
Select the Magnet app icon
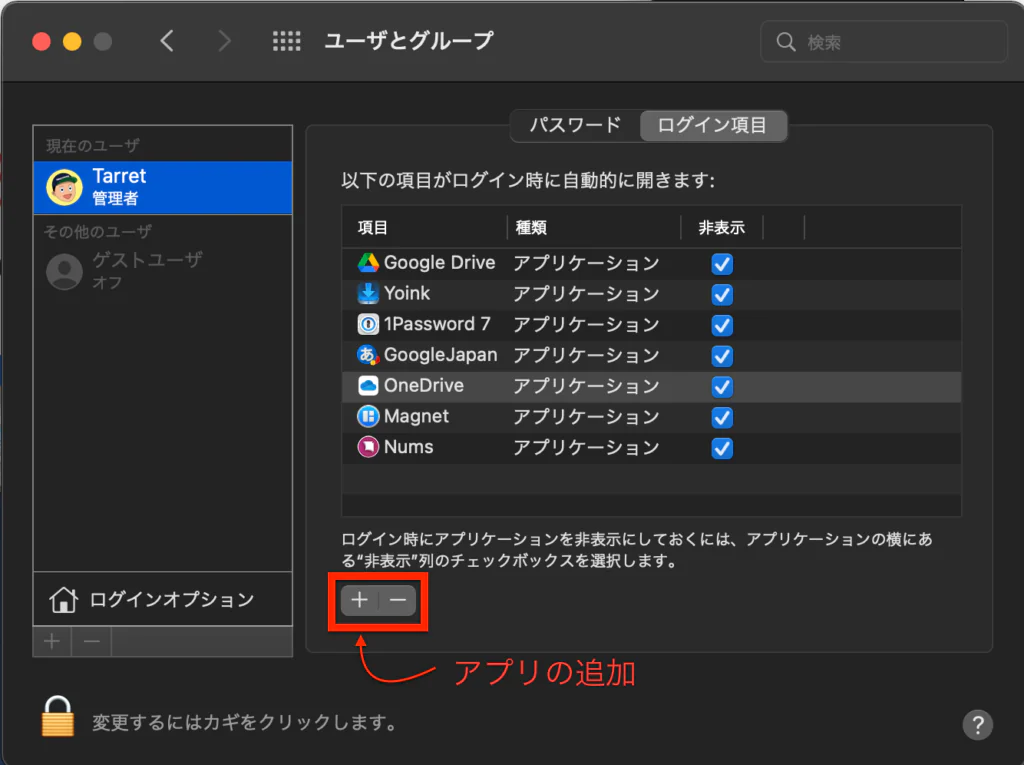coord(368,416)
